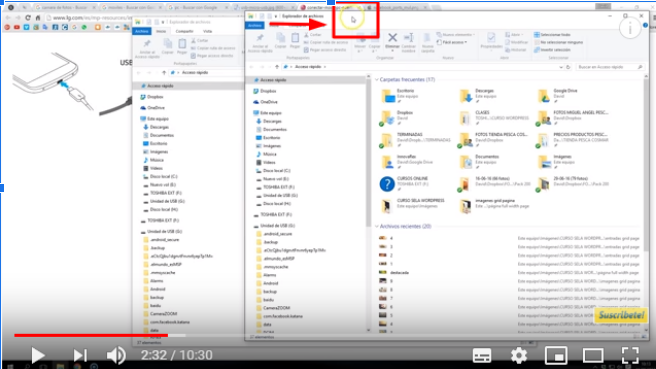Click Historial in the Abrir group
Viewport: 656px width, 369px height.
tap(515, 50)
